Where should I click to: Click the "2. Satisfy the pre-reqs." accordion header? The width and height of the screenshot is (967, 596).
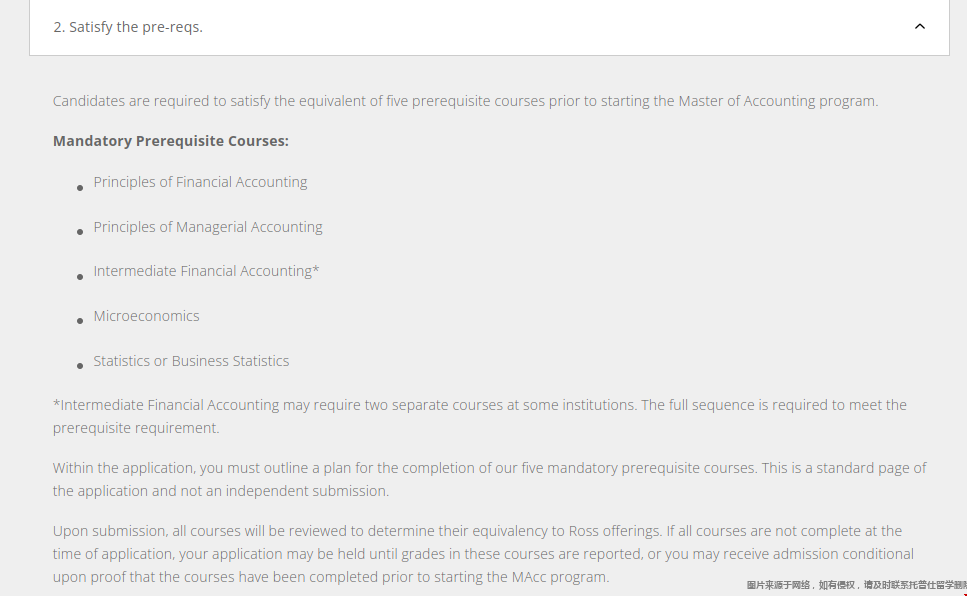tap(489, 27)
